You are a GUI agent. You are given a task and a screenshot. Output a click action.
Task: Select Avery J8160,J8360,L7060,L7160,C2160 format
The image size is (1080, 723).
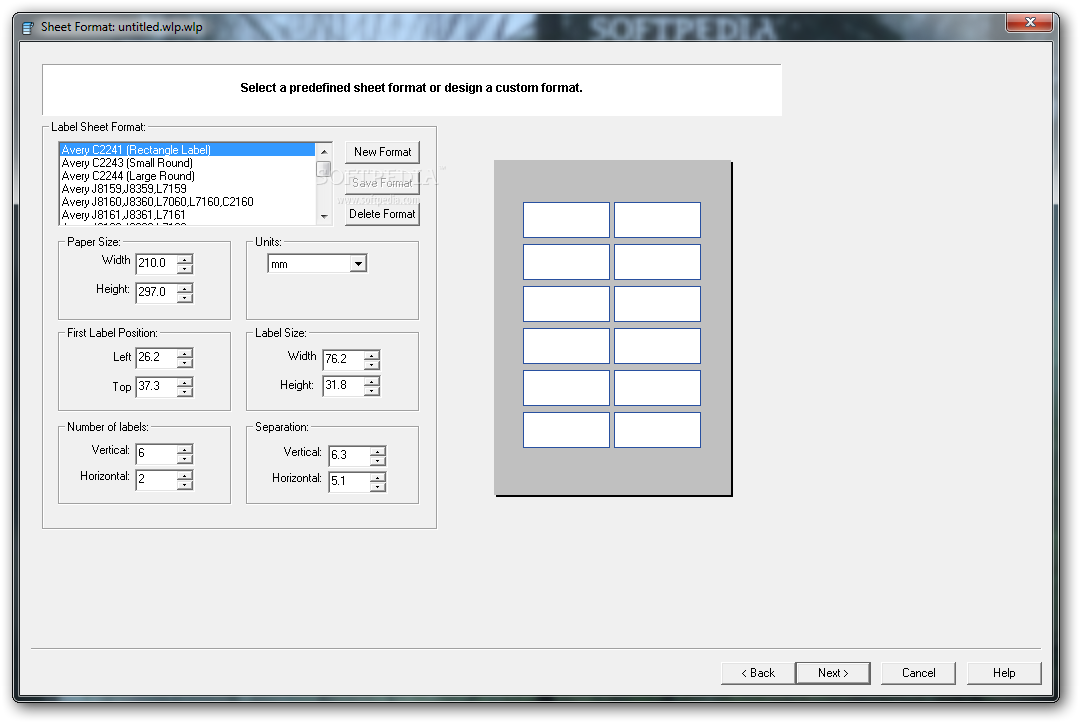pyautogui.click(x=187, y=202)
